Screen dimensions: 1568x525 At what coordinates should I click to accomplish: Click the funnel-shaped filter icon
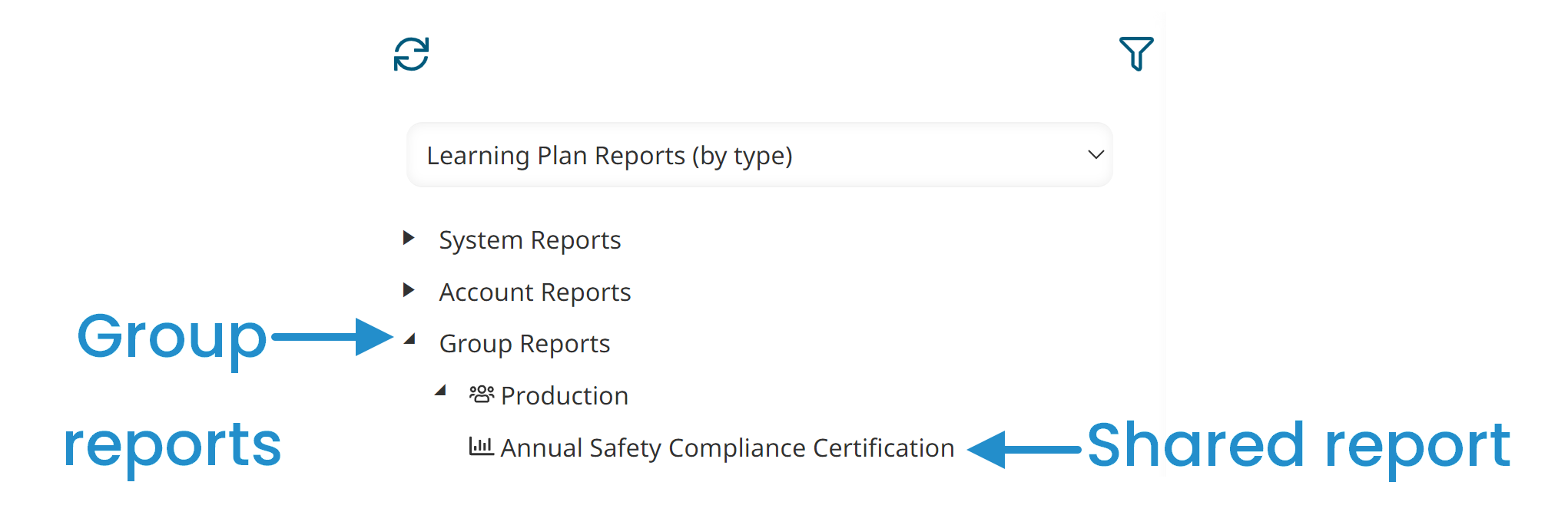(x=1137, y=52)
